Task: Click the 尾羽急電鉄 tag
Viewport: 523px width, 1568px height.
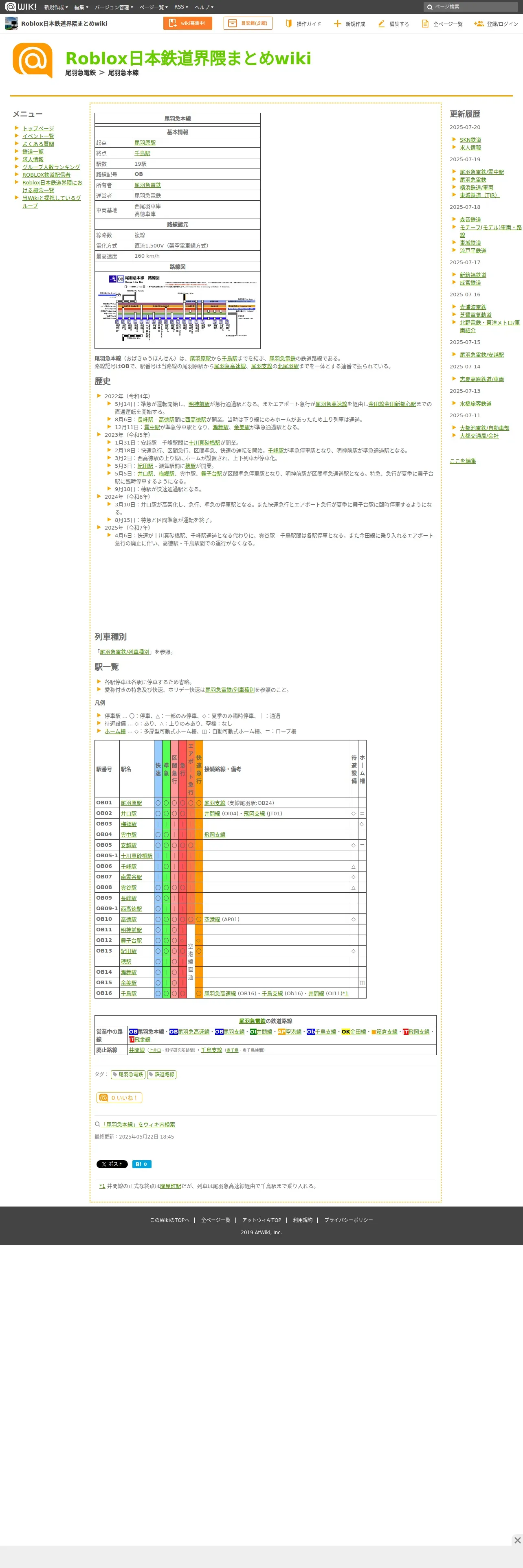Action: (128, 1074)
